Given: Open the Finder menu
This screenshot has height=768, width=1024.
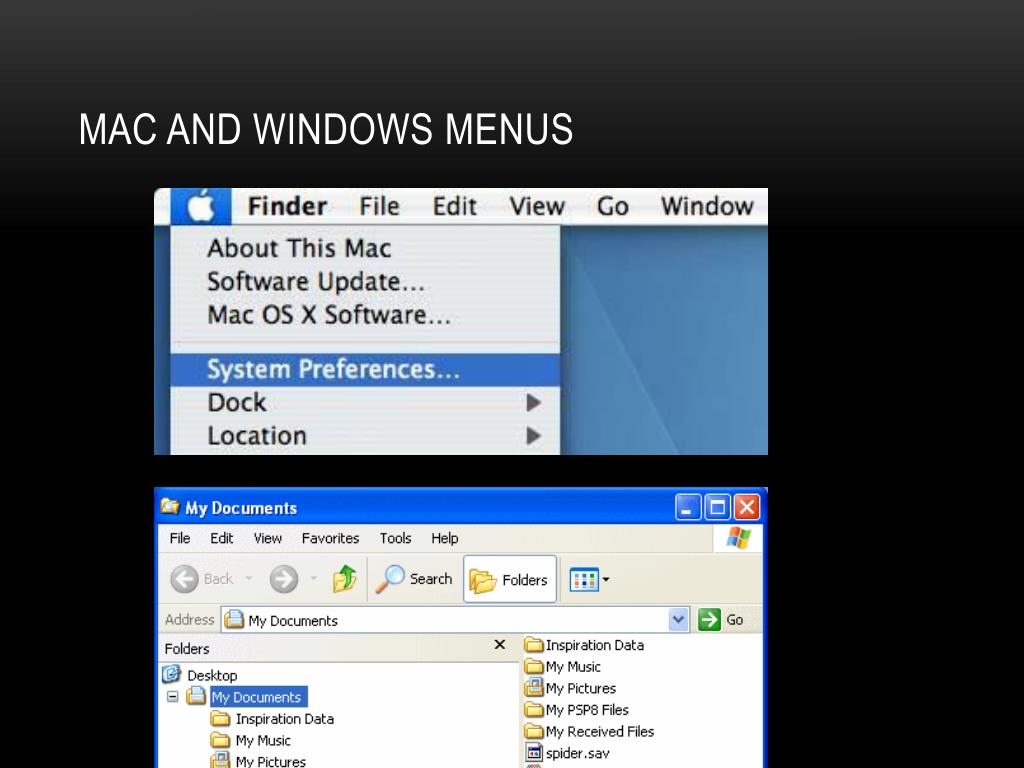Looking at the screenshot, I should click(x=287, y=206).
